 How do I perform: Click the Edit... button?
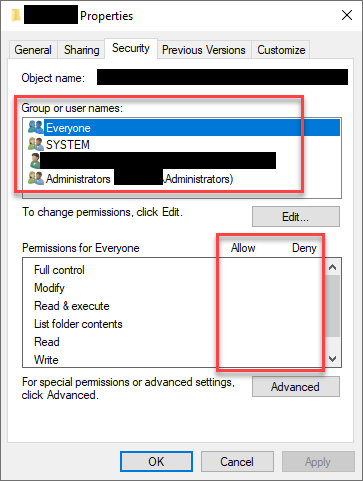click(x=296, y=217)
